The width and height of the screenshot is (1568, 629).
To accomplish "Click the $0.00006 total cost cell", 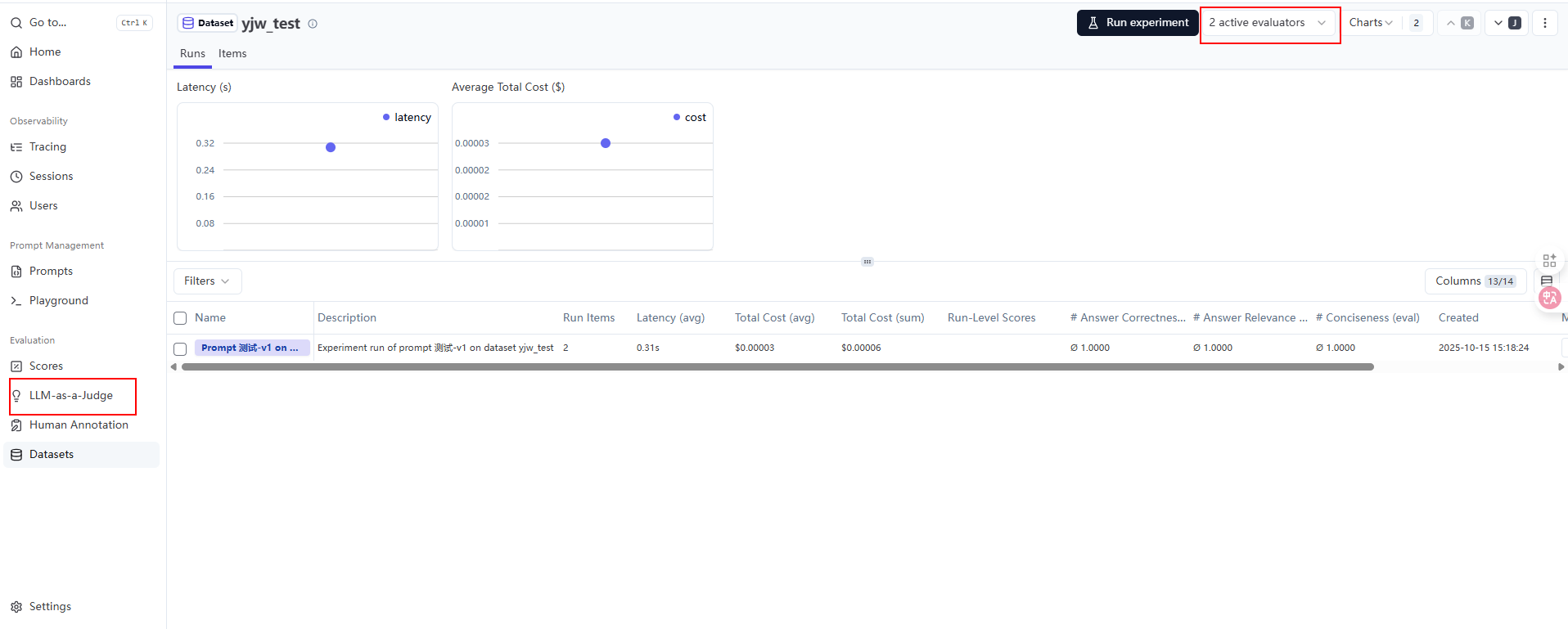I will tap(861, 348).
